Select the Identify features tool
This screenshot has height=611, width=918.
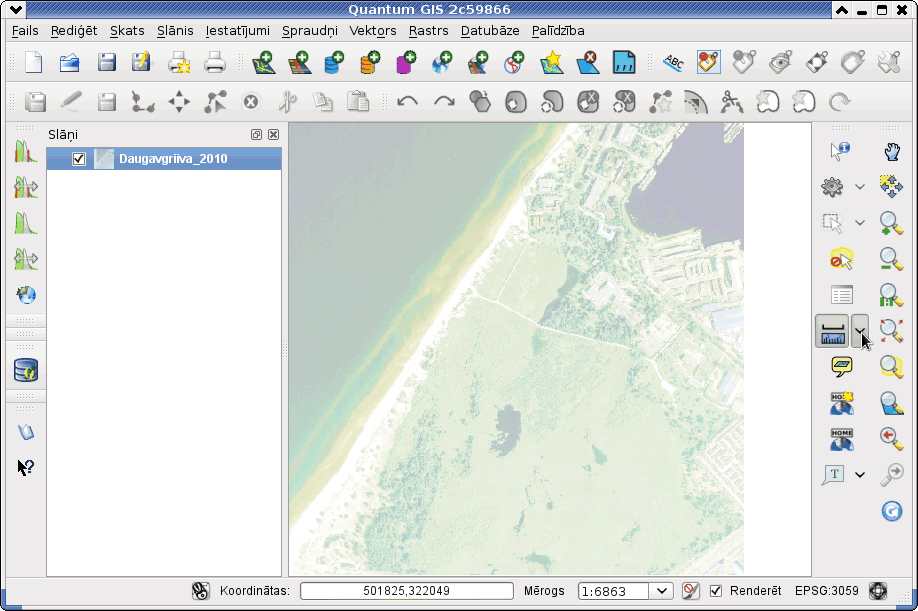point(840,152)
